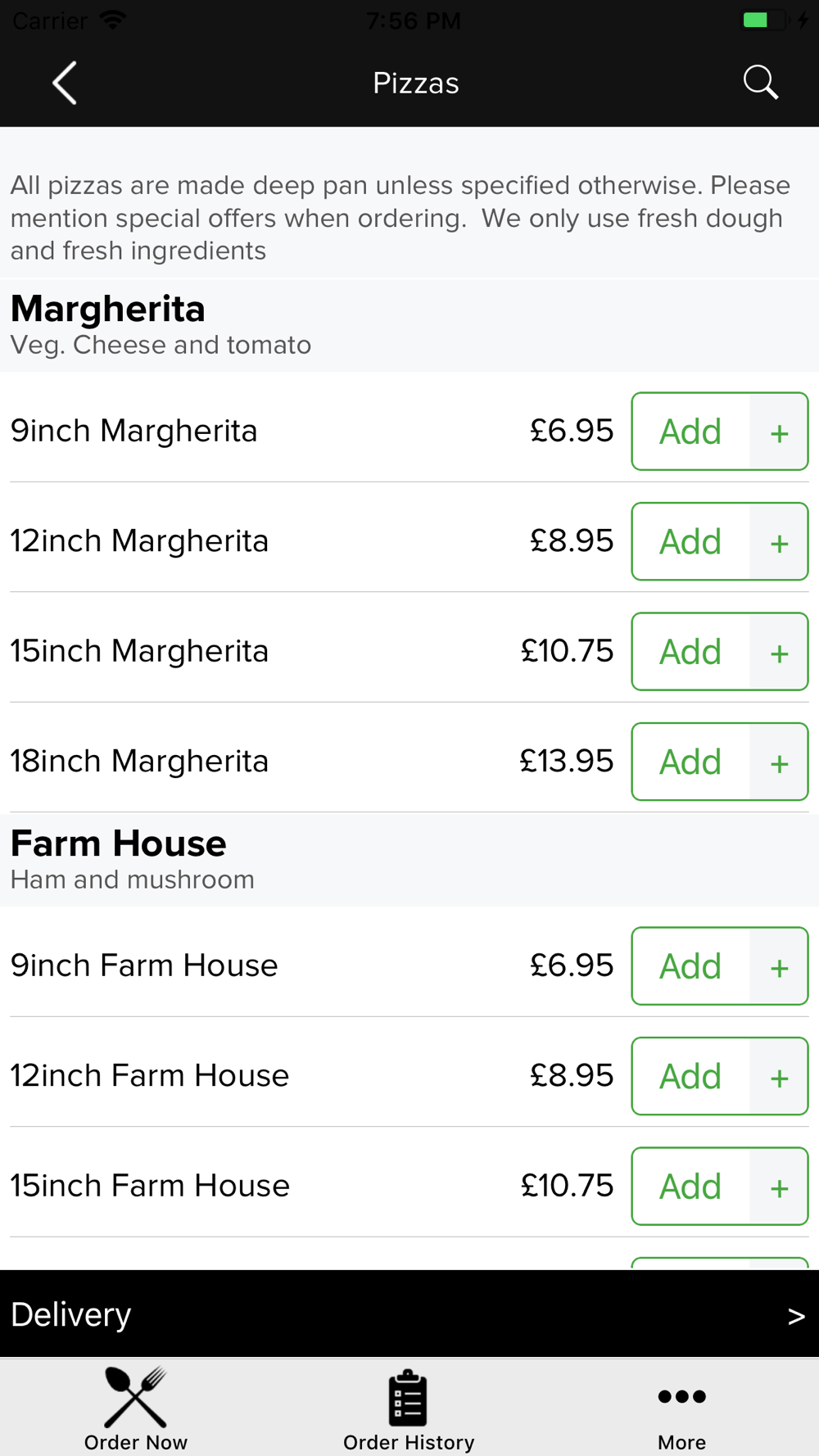Switch to the More tab label
The height and width of the screenshot is (1456, 819).
(681, 1442)
